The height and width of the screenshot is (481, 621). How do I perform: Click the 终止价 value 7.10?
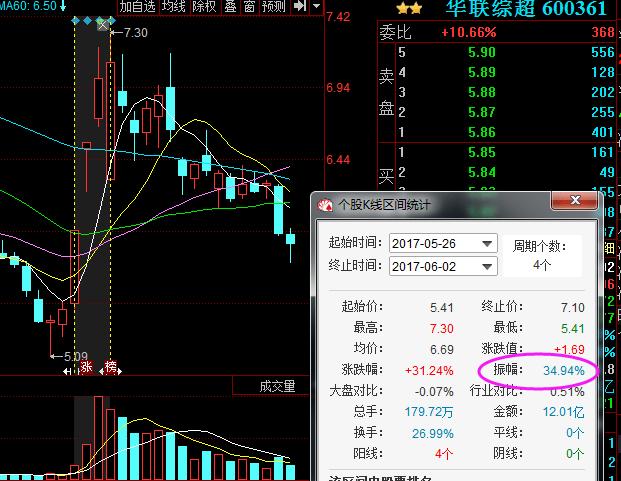point(572,308)
